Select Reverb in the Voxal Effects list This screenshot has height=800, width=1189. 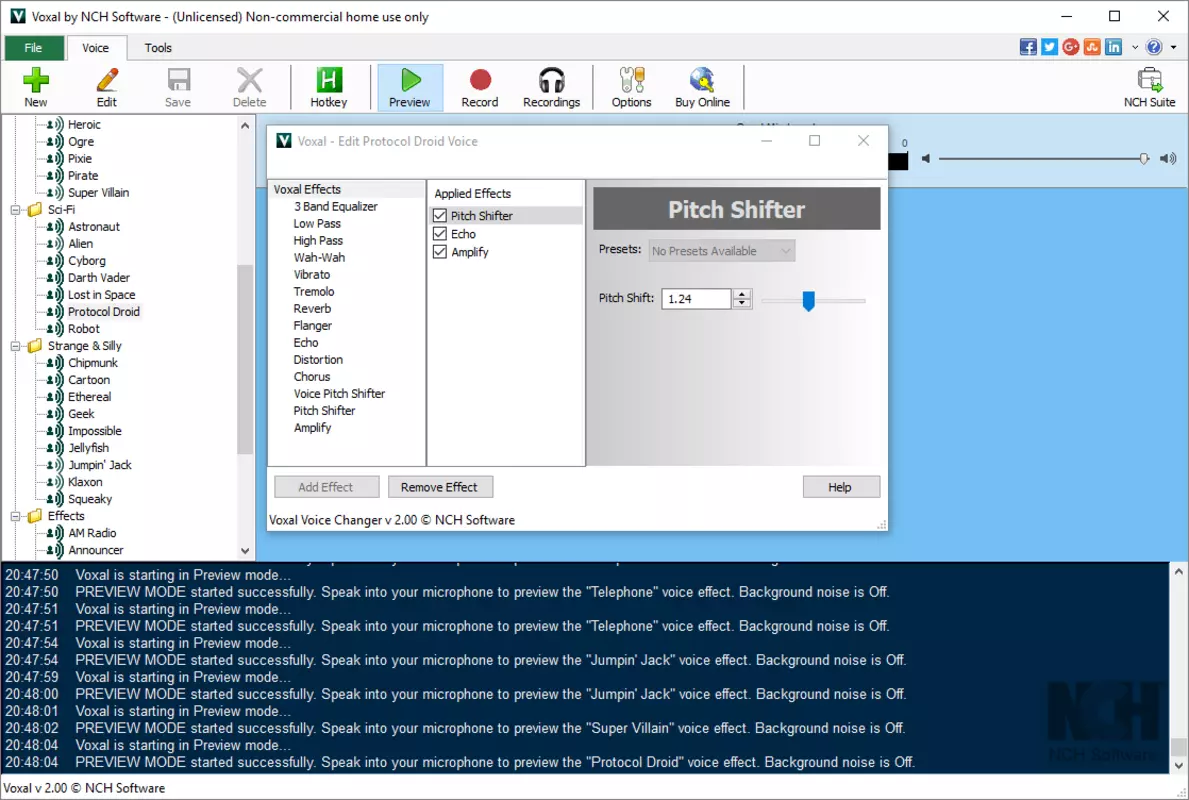[x=312, y=309]
